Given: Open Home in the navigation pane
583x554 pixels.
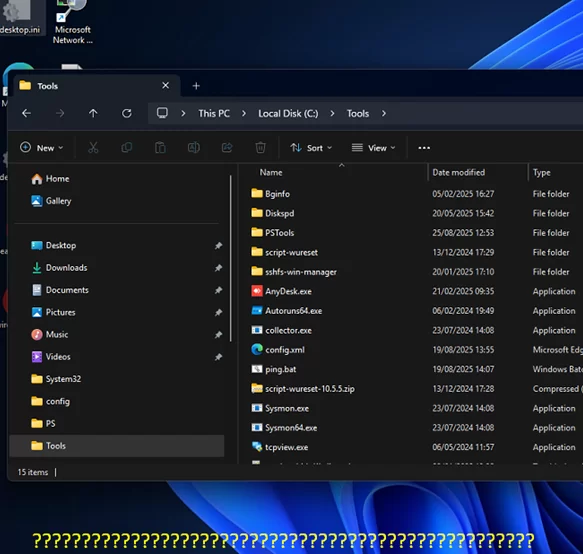Looking at the screenshot, I should pos(51,179).
